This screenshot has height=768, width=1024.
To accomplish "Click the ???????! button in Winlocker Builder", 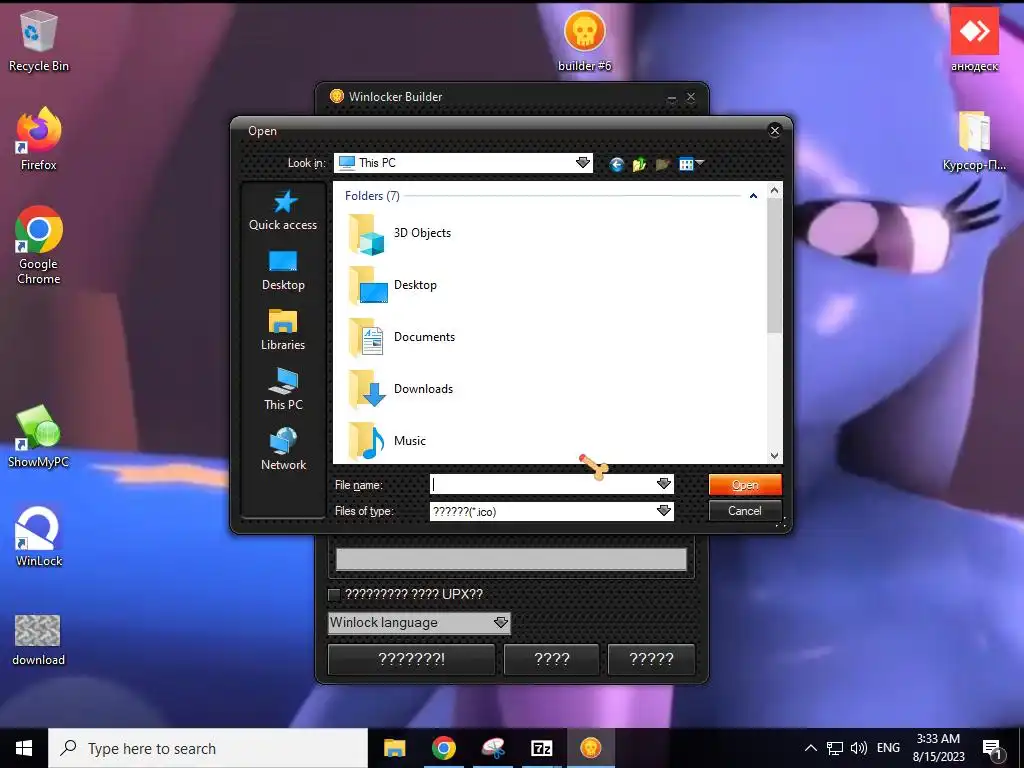I will (x=411, y=659).
